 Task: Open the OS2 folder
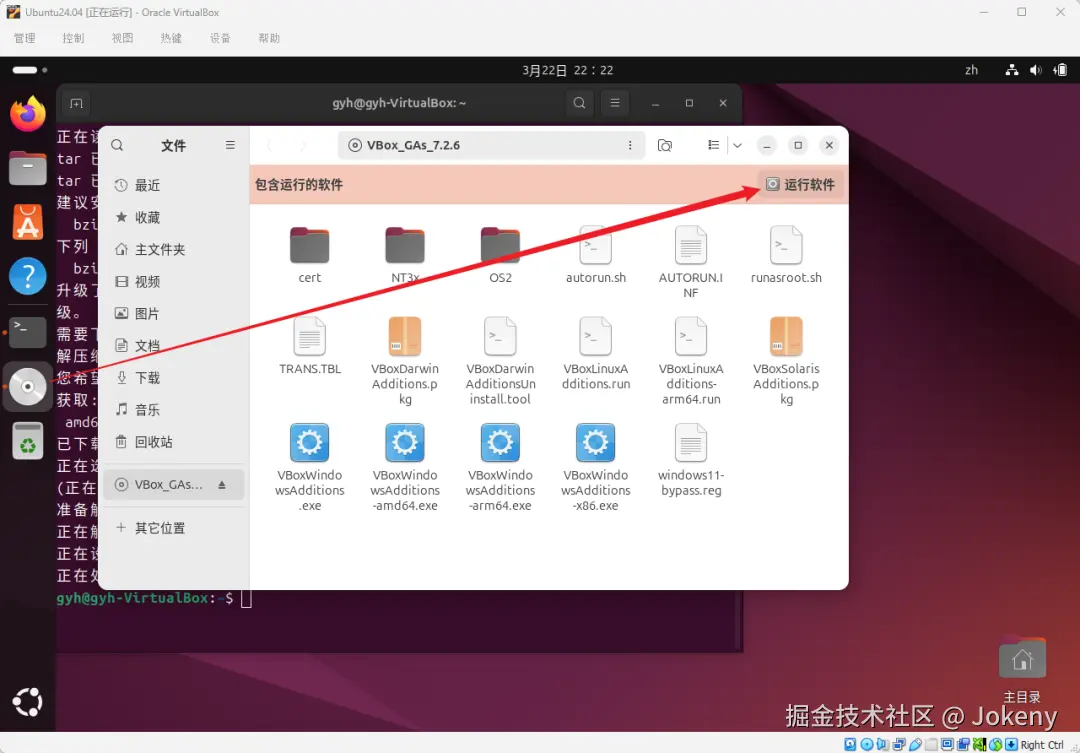(500, 254)
